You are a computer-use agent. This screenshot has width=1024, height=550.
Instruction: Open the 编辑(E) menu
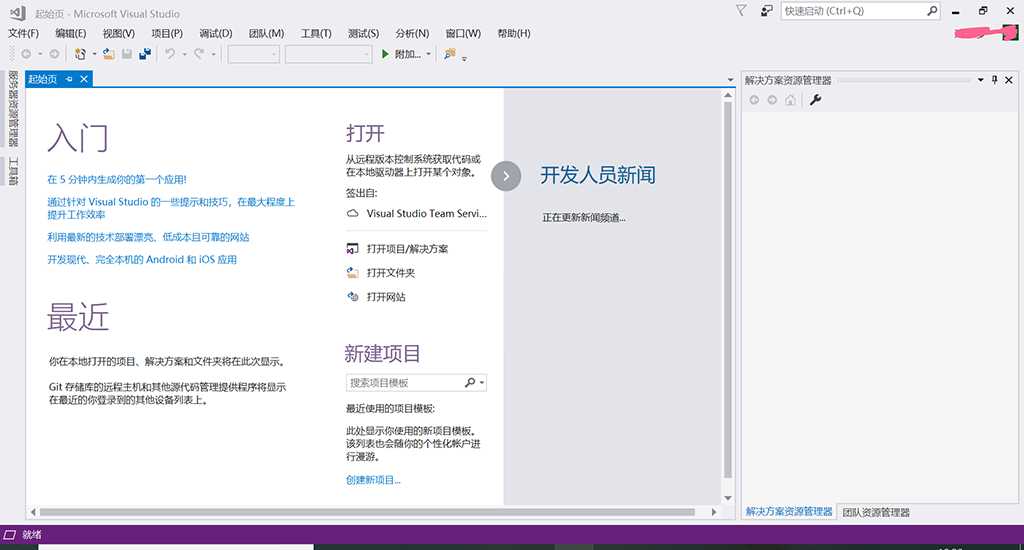71,33
